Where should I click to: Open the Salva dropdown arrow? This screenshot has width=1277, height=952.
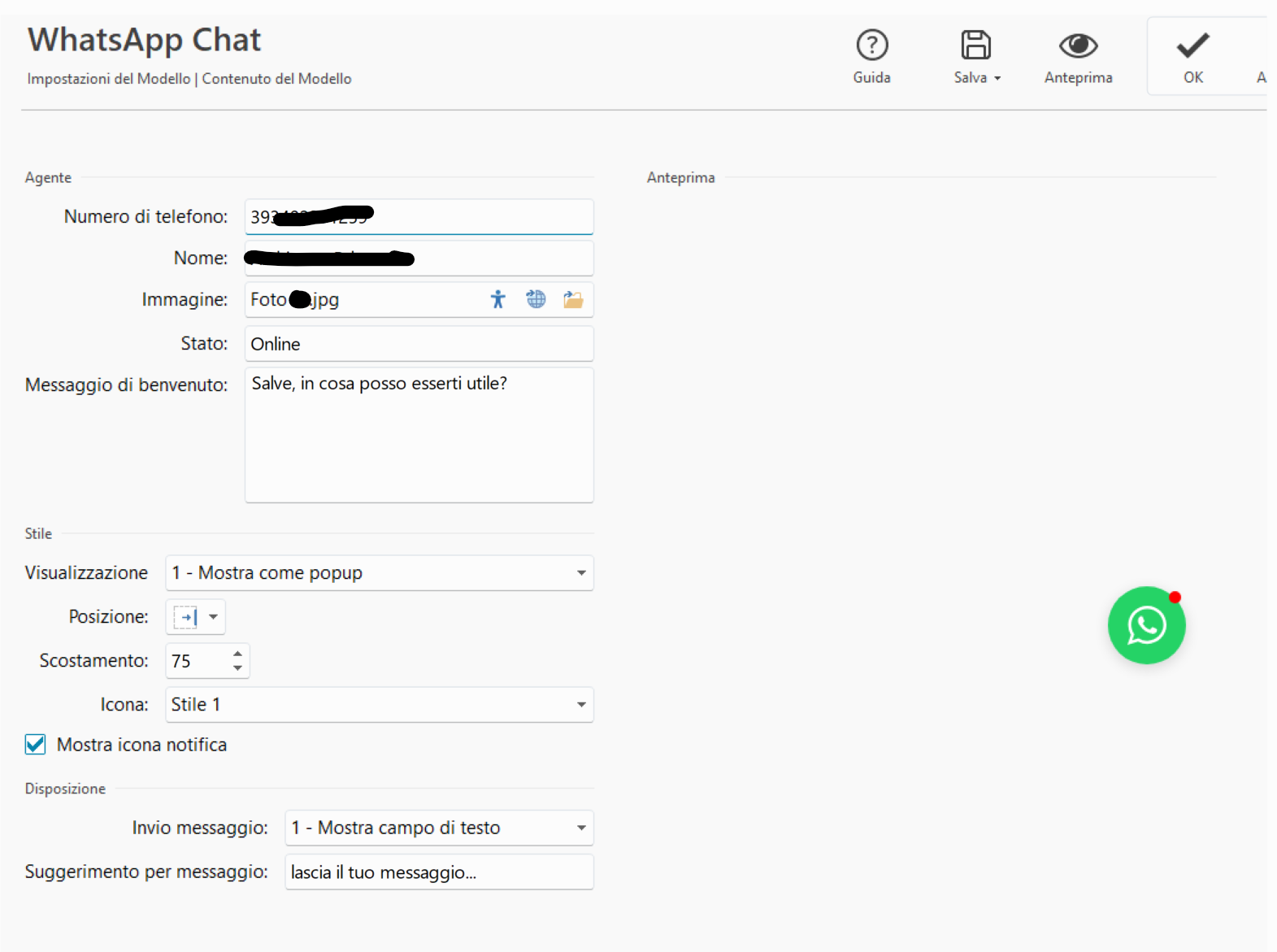pyautogui.click(x=997, y=79)
